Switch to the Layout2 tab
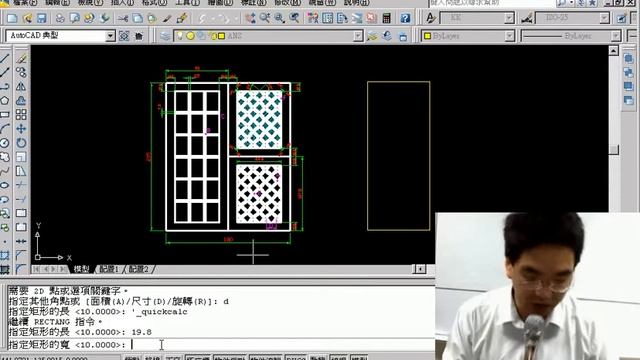Viewport: 640px width, 360px height. tap(139, 269)
